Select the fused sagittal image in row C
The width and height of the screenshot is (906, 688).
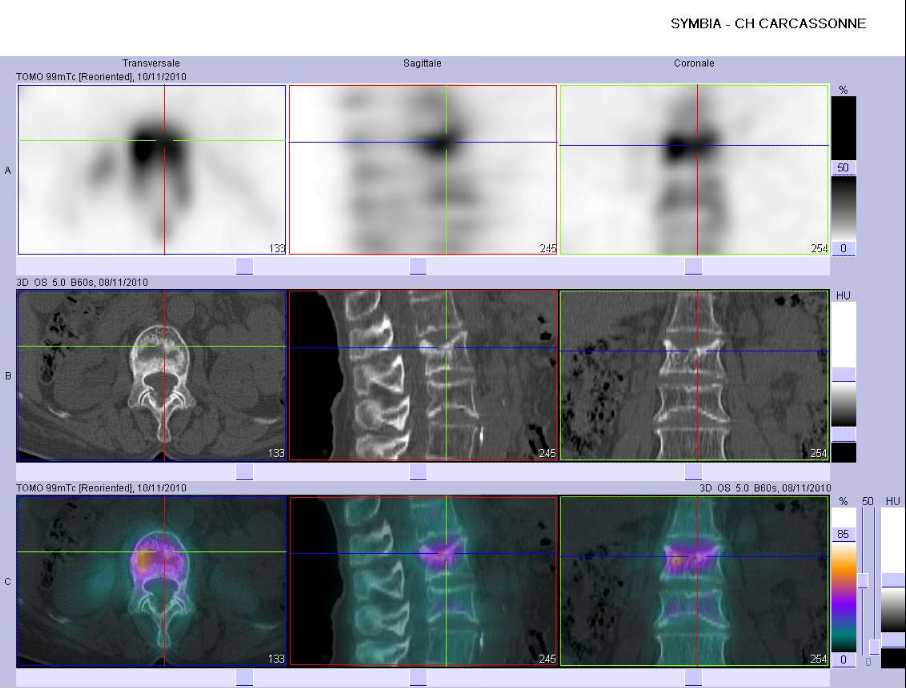(423, 581)
